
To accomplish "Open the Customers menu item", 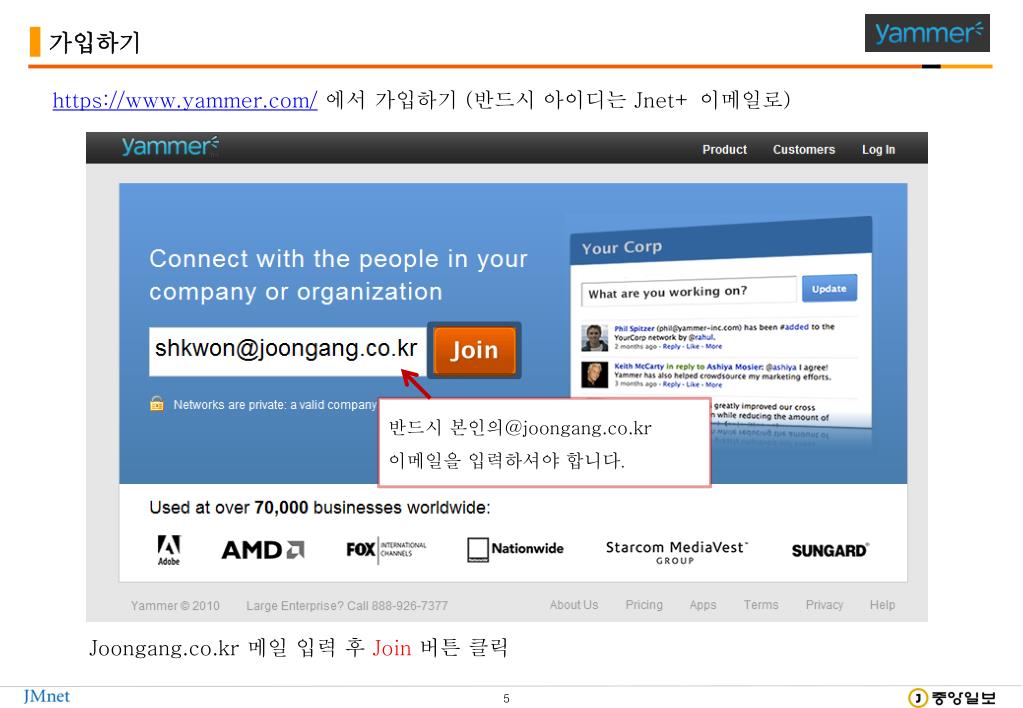I will [x=804, y=149].
